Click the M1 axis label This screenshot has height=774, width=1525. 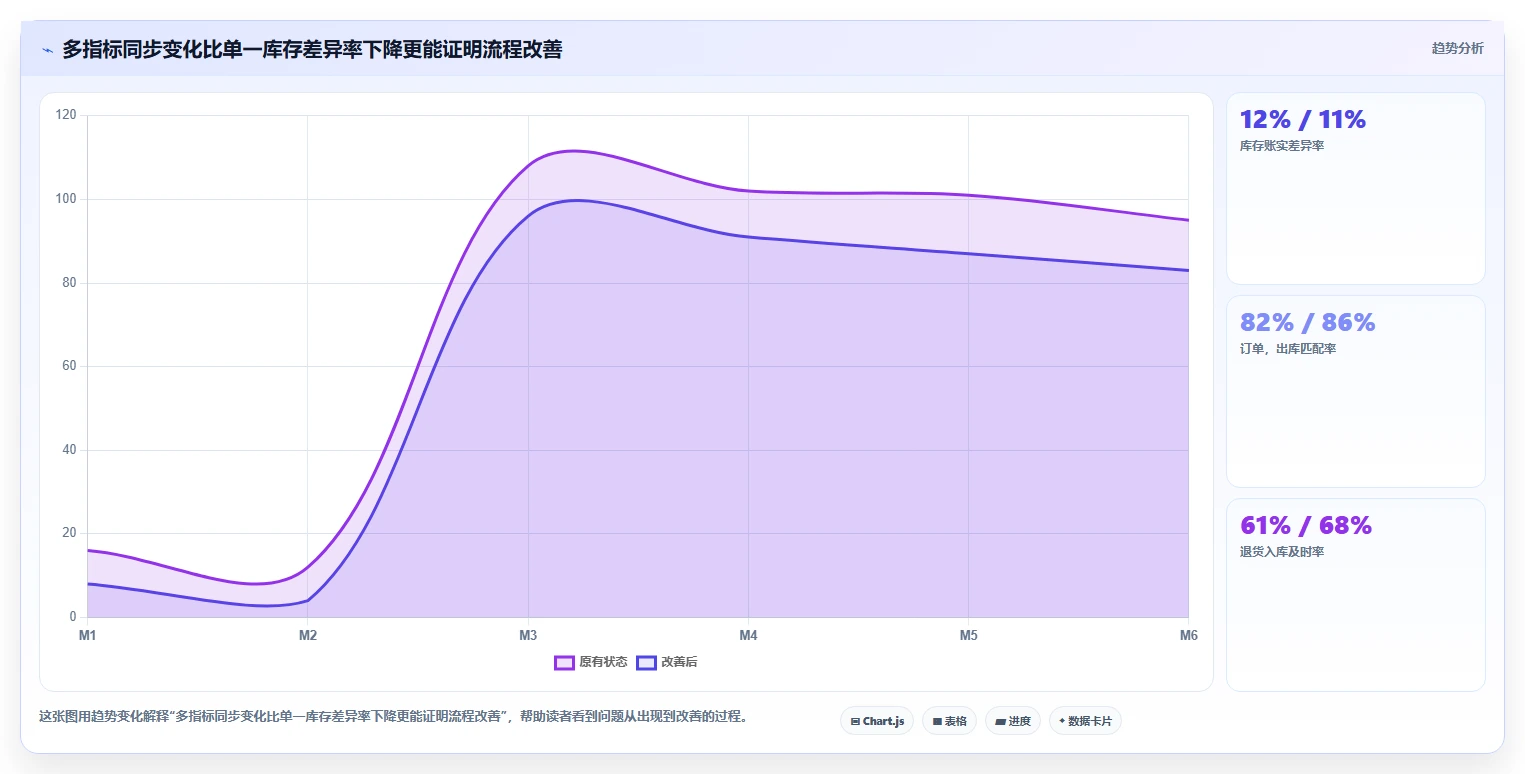(88, 635)
